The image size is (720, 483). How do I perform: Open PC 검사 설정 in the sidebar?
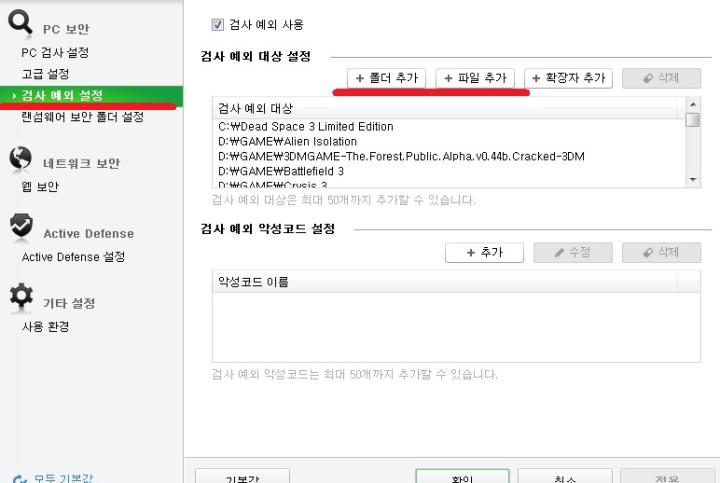coord(55,52)
